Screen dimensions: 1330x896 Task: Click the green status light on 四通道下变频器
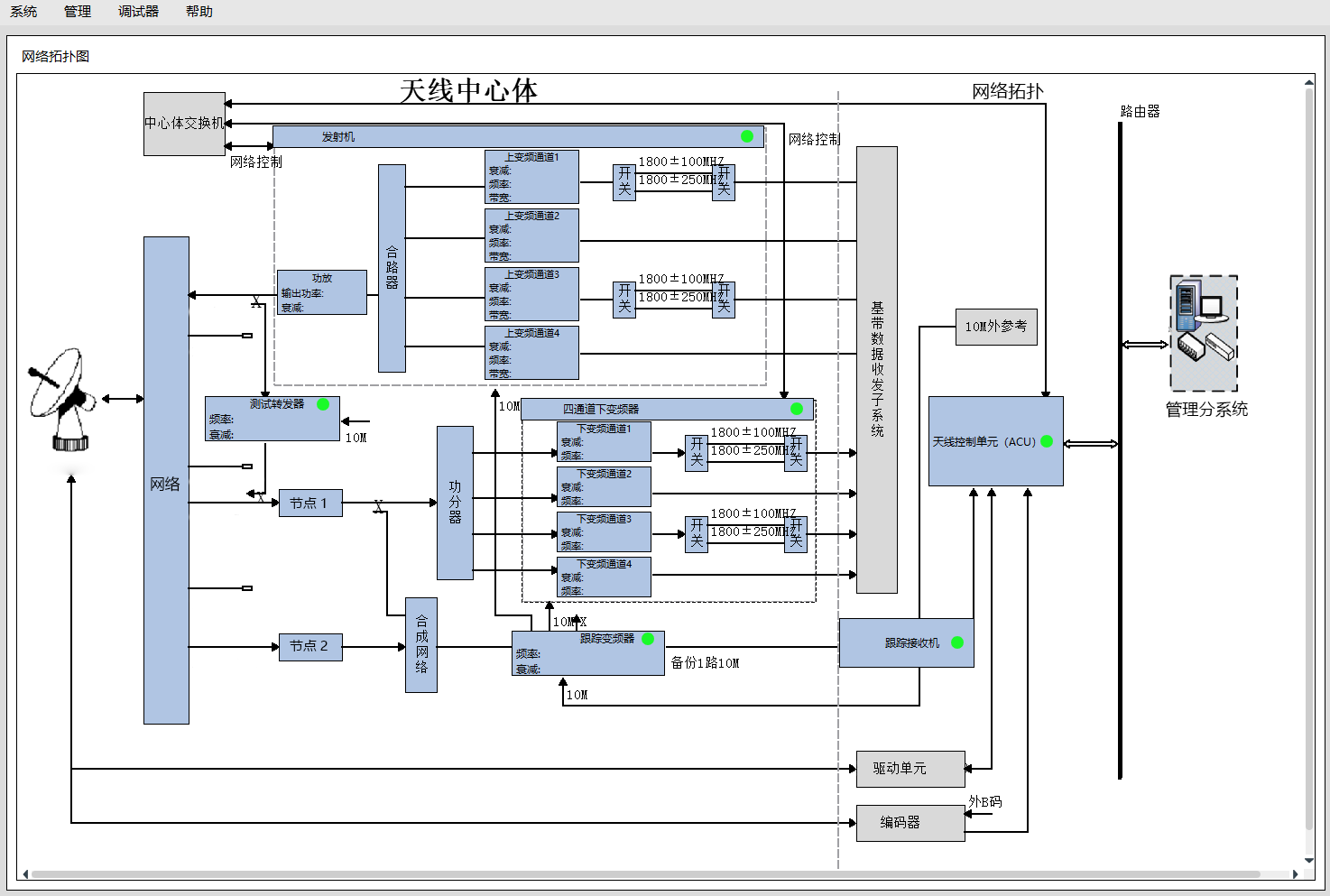click(797, 409)
